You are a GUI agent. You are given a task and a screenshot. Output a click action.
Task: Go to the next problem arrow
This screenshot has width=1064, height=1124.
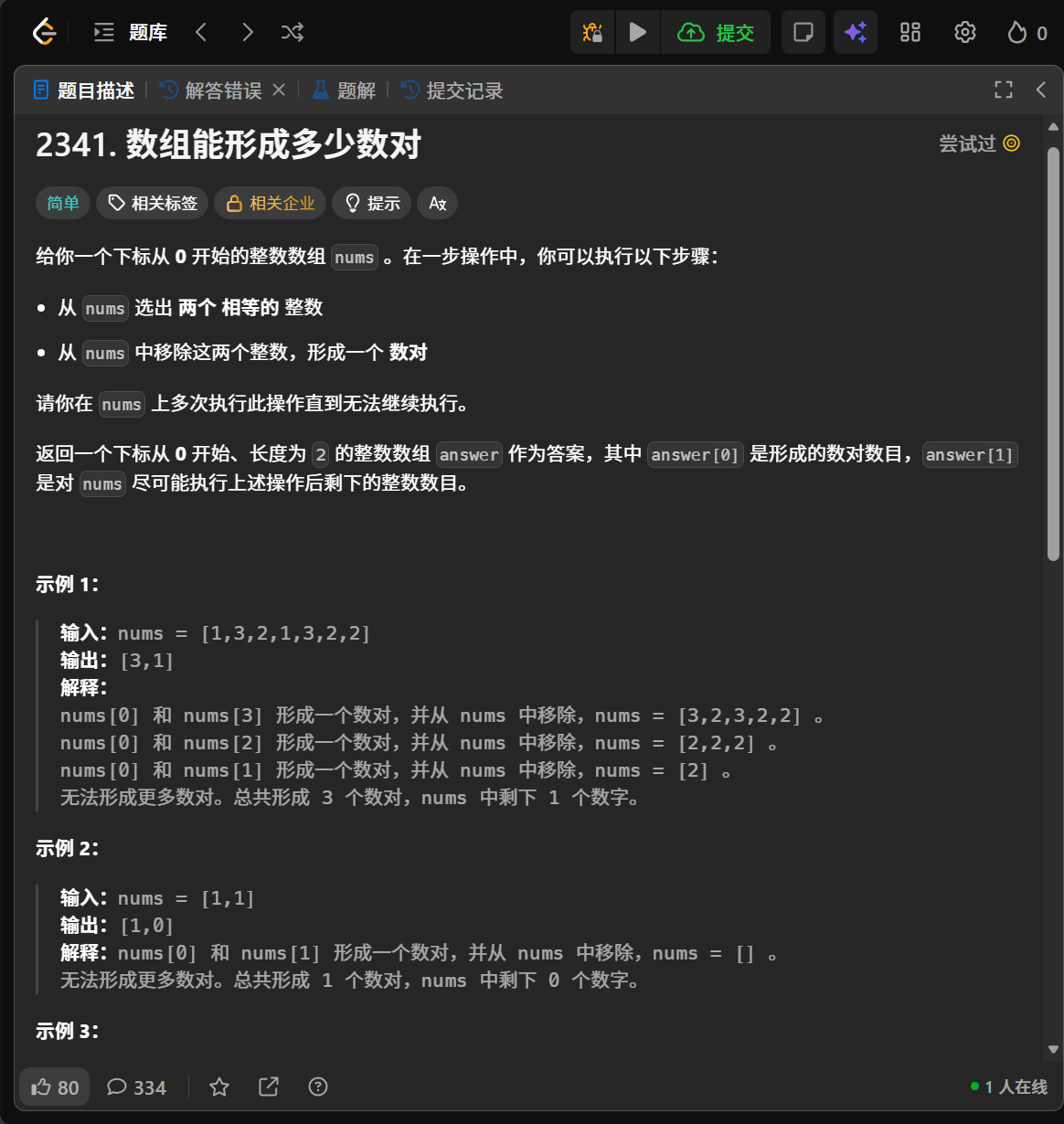247,33
